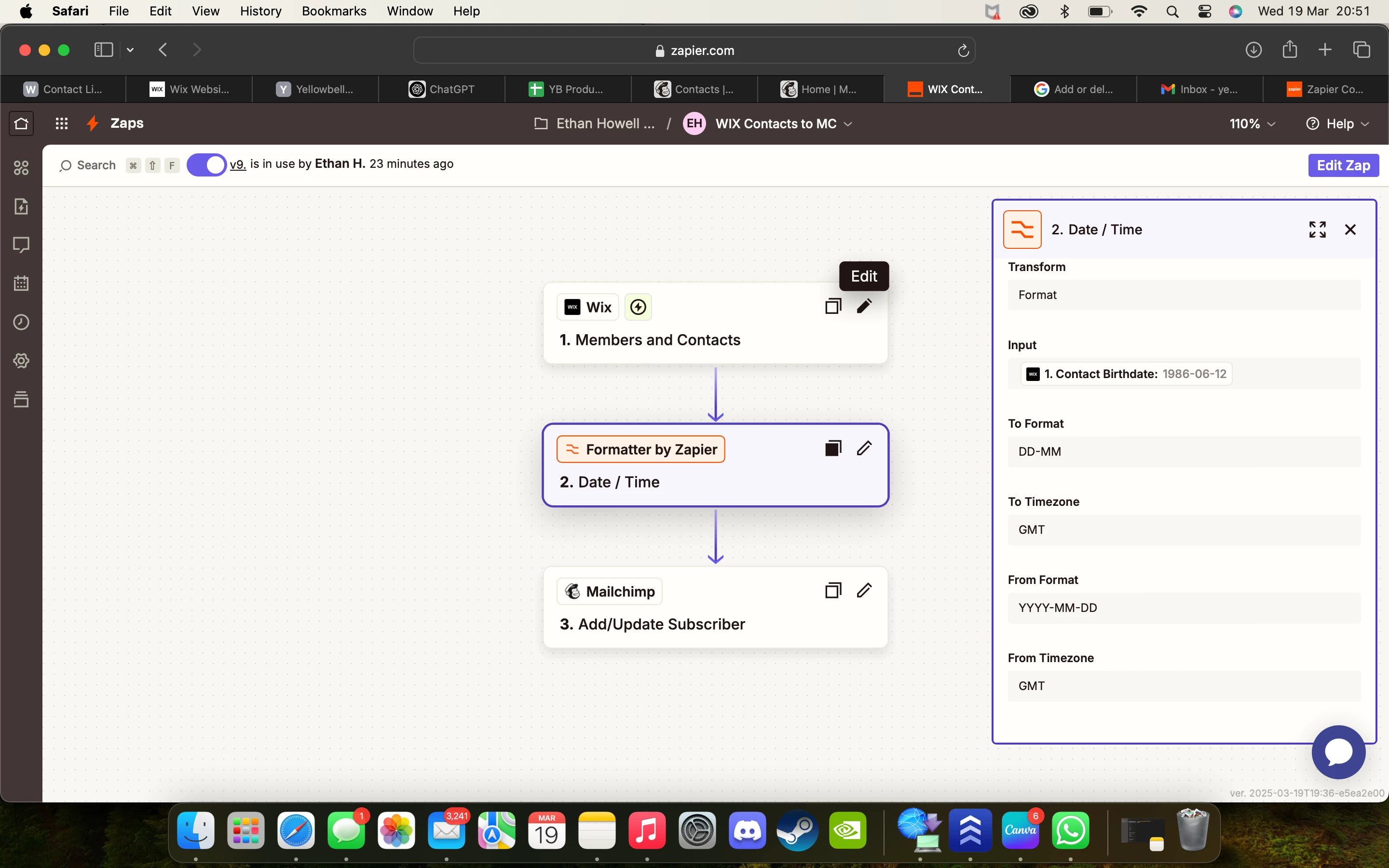Click pencil edit icon on Mailchimp step
The image size is (1389, 868).
tap(864, 590)
